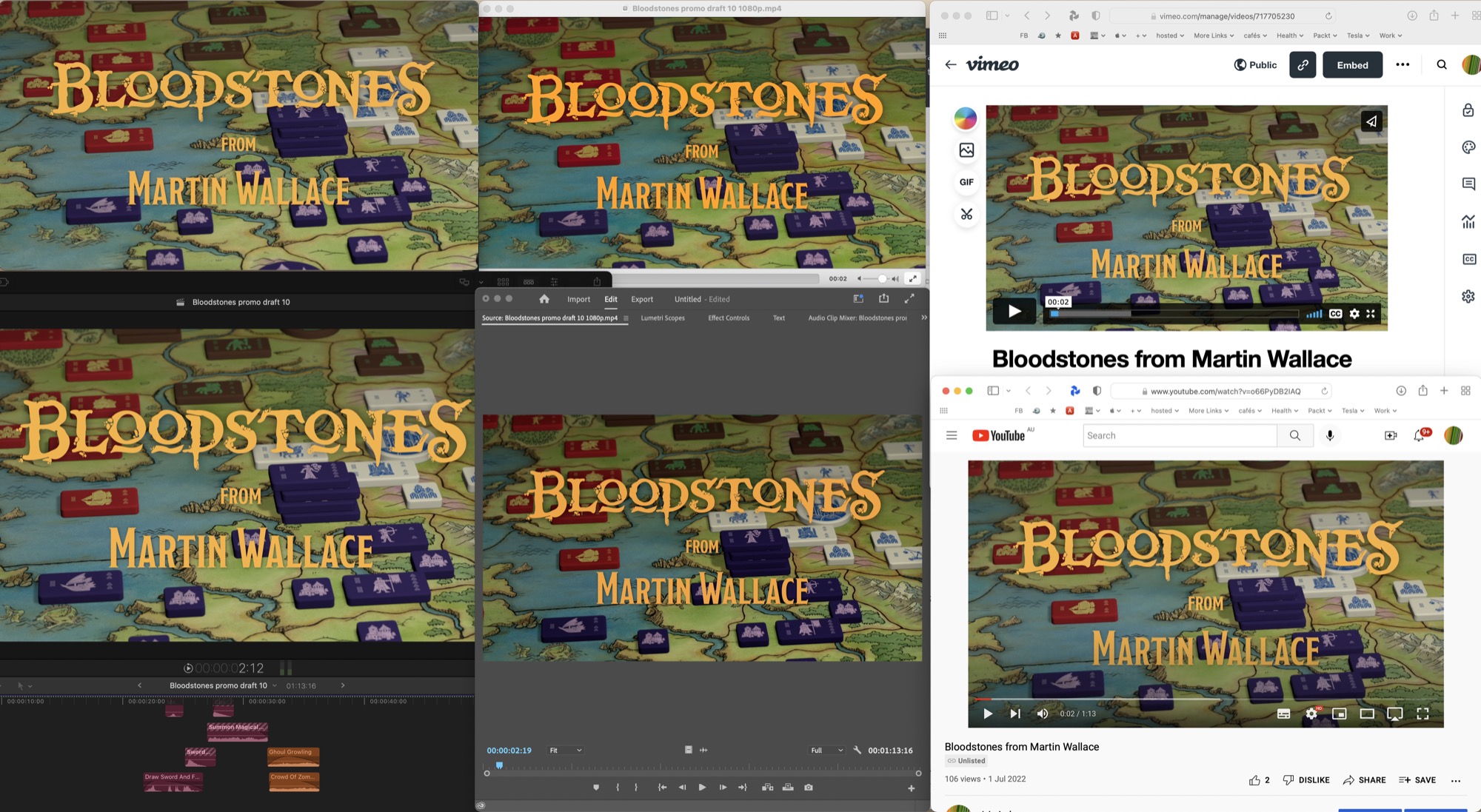1481x812 pixels.
Task: Toggle the Vimeo Public visibility setting
Action: pyautogui.click(x=1255, y=64)
